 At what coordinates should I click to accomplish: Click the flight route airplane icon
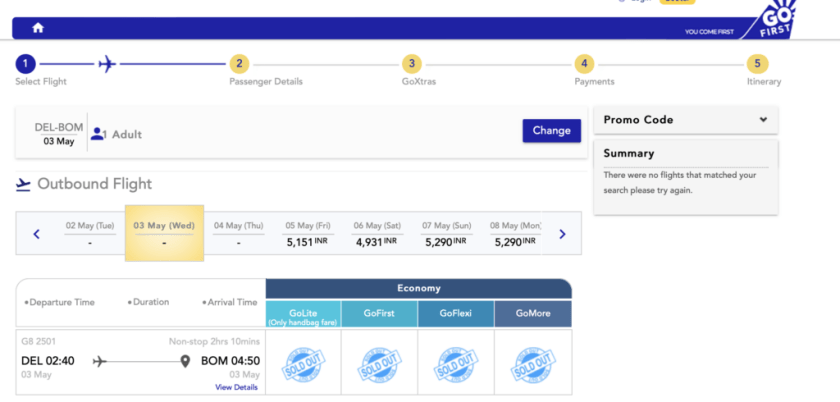(100, 362)
